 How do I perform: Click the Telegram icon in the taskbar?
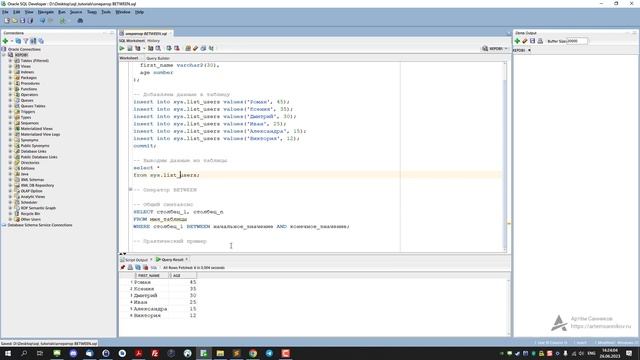269,353
